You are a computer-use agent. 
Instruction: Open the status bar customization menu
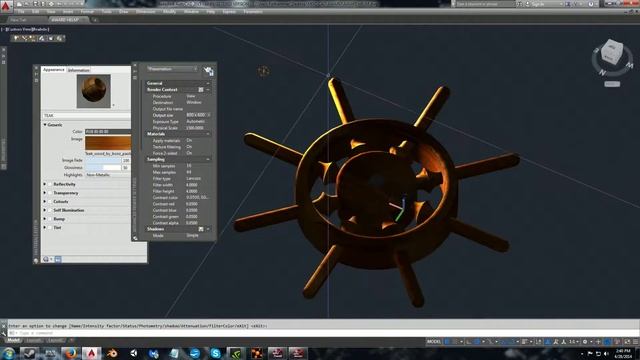pos(636,341)
